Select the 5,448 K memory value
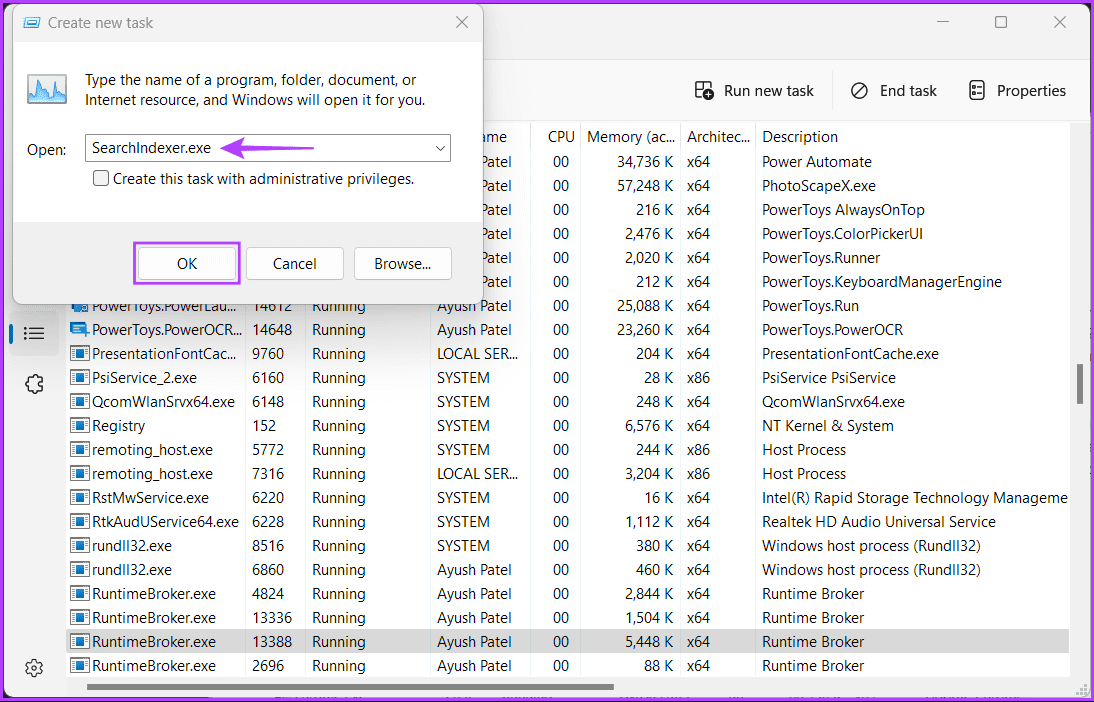The width and height of the screenshot is (1094, 702). (x=649, y=641)
